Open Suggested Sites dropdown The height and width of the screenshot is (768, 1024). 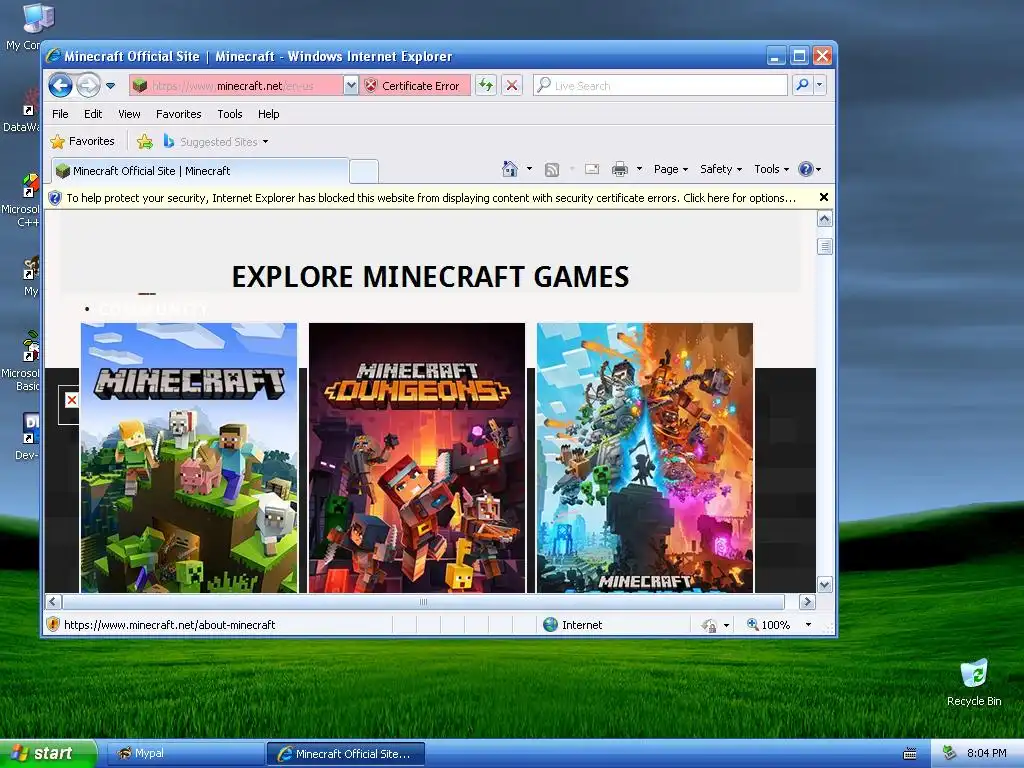pyautogui.click(x=216, y=141)
